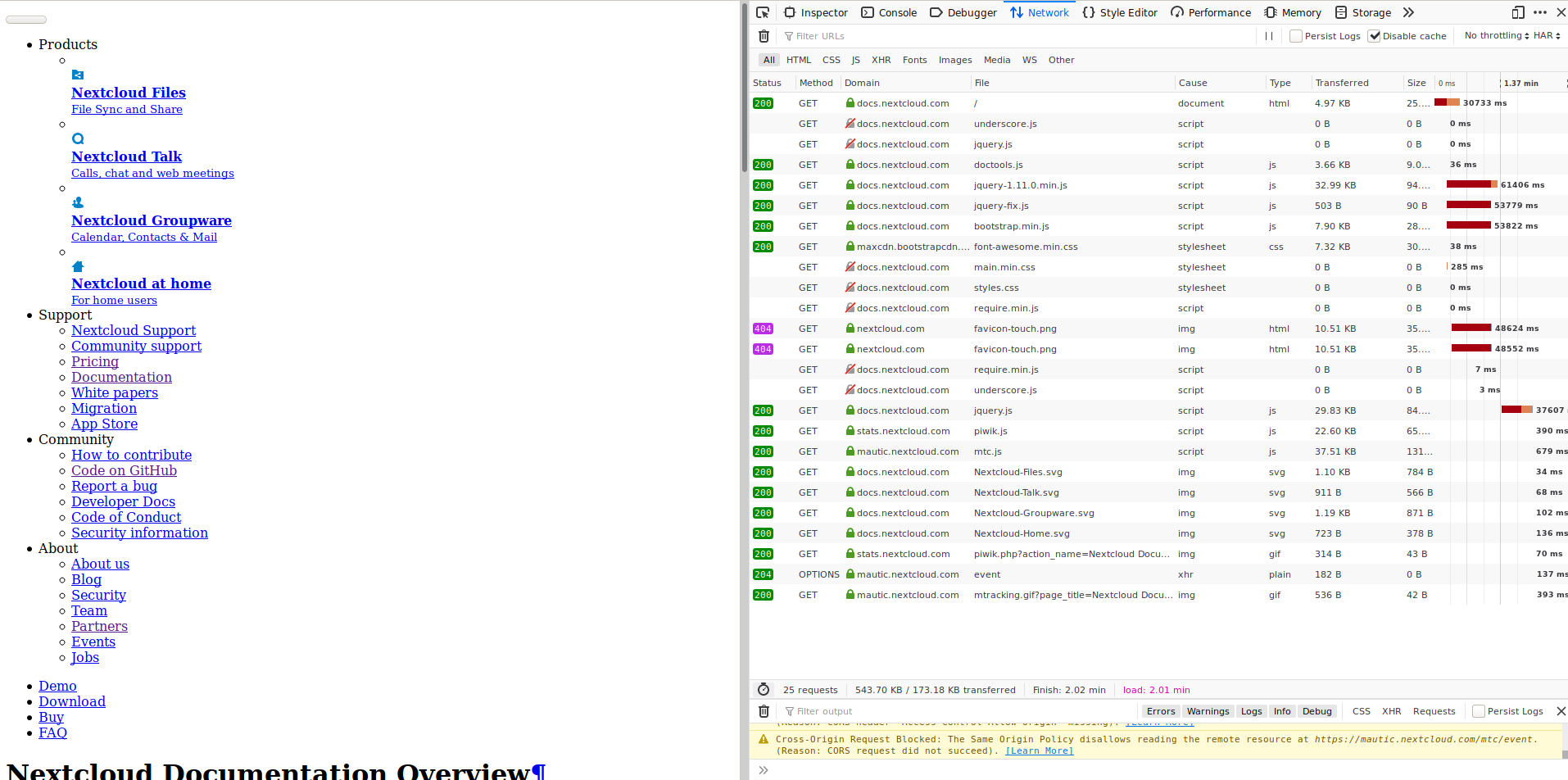Enable Persist Logs in the Network toolbar

(x=1295, y=35)
